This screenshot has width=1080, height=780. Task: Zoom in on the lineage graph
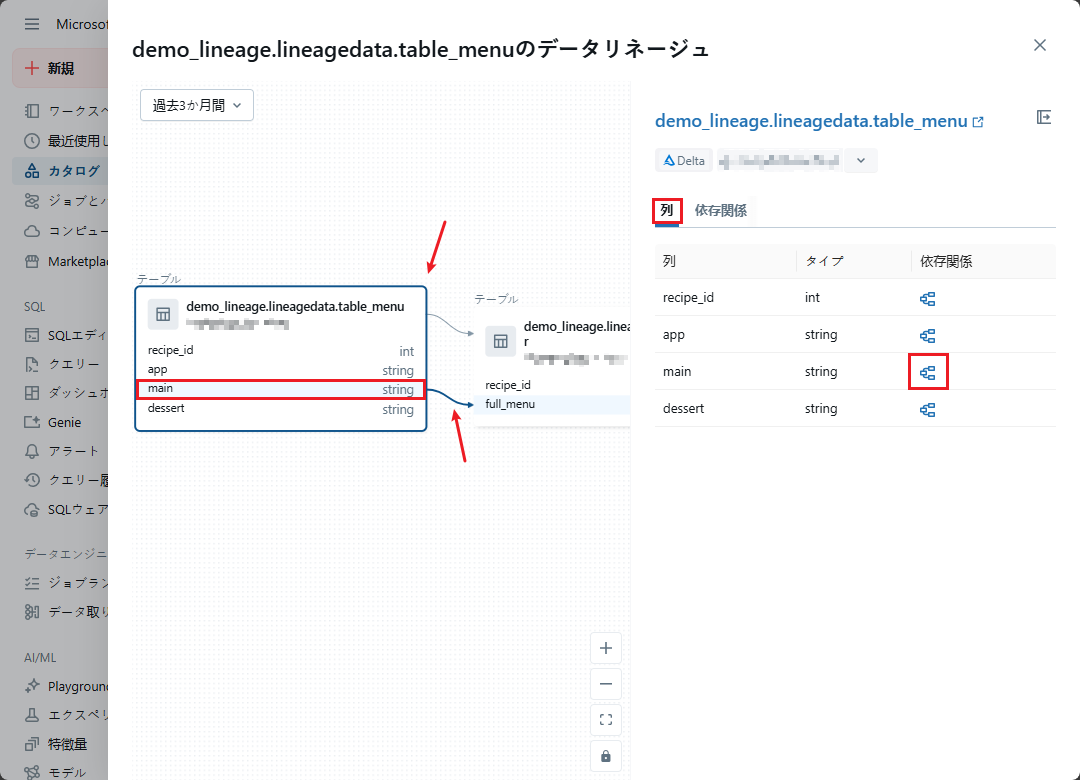point(605,648)
